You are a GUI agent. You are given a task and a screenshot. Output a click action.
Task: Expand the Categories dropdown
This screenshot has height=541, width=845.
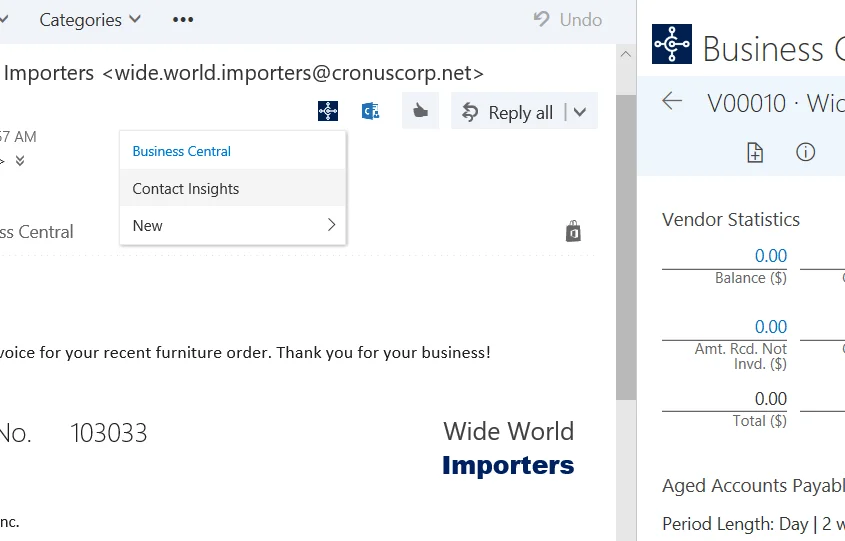point(90,20)
